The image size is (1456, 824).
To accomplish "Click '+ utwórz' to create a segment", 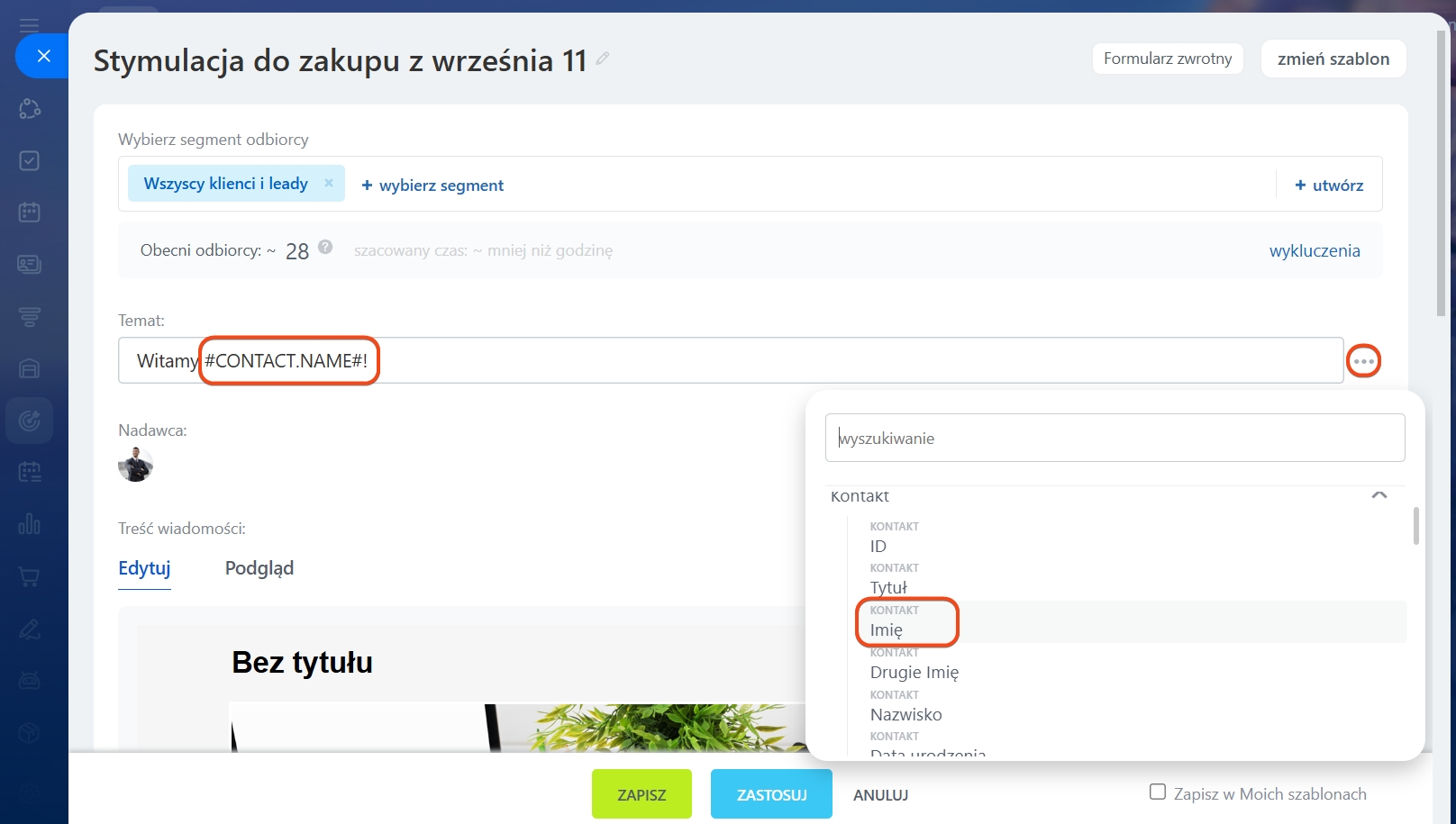I will click(1329, 186).
